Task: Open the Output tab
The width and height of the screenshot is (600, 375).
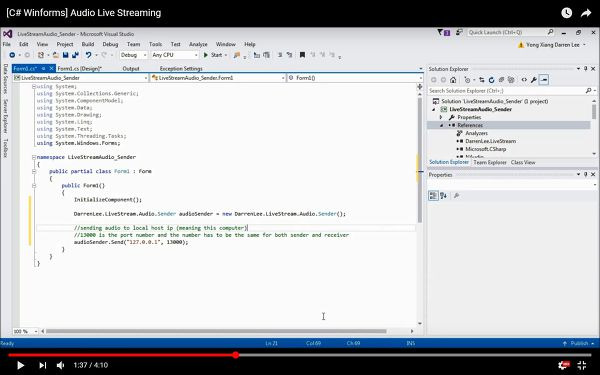Action: [131, 69]
